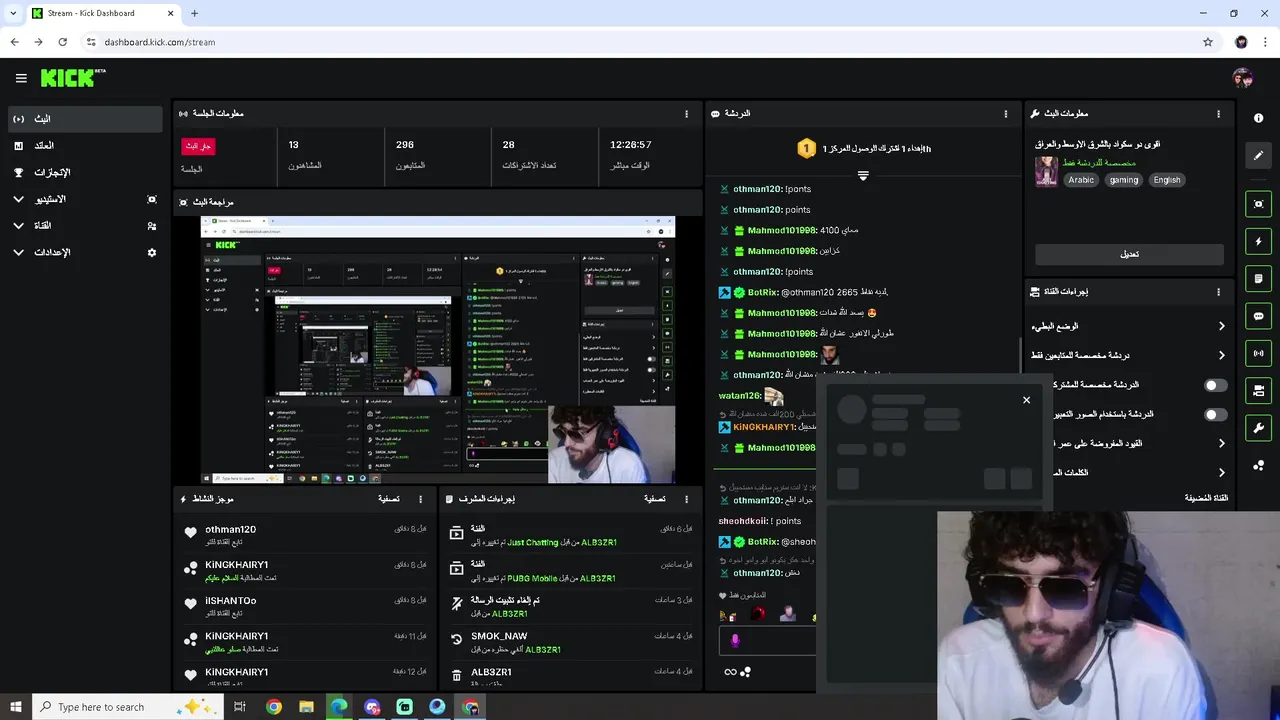This screenshot has height=720, width=1280.
Task: Select the trash icon next to ALB3ZR1 action
Action: [x=456, y=675]
